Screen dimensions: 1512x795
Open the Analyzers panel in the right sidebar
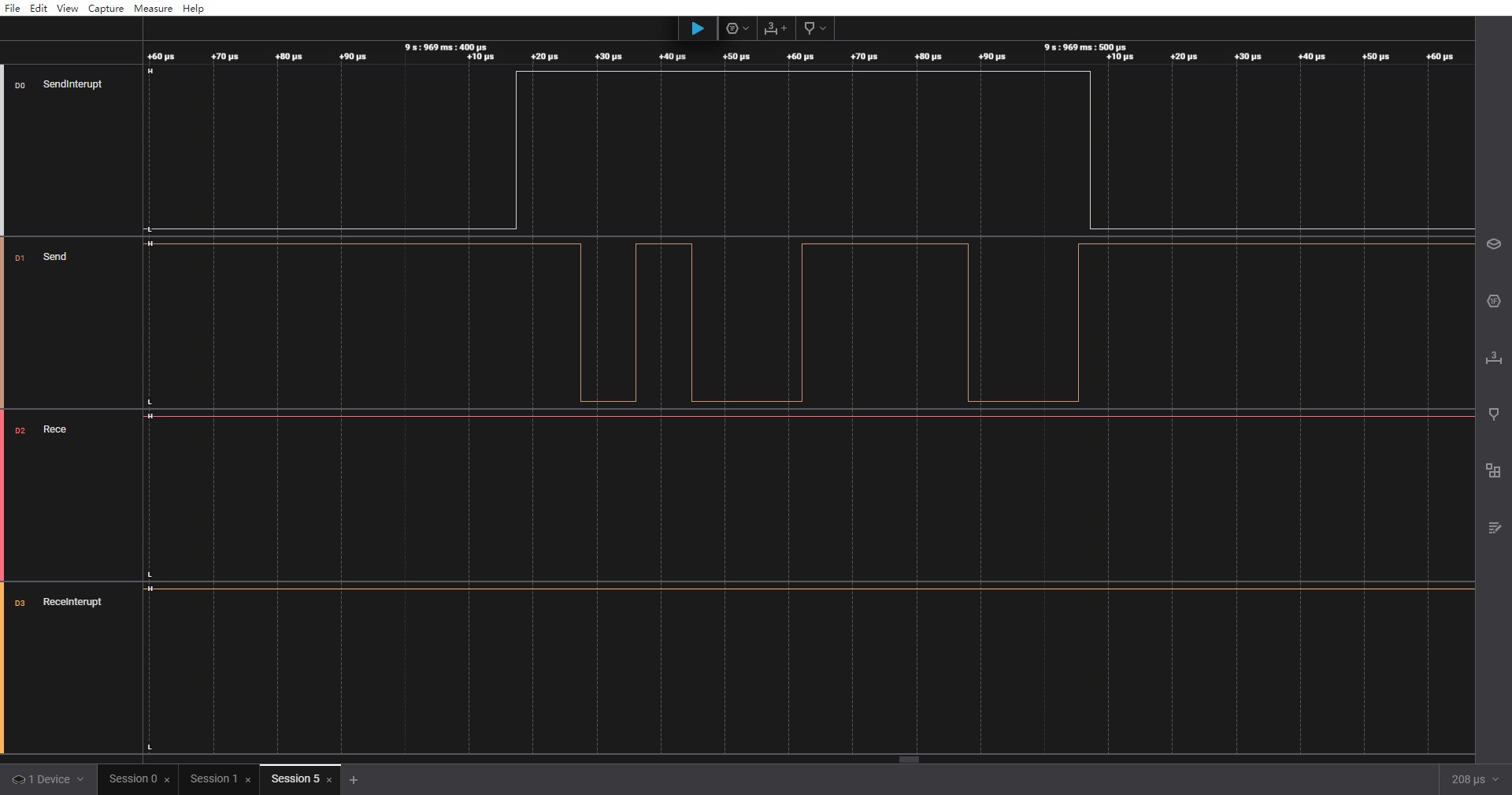tap(1493, 301)
